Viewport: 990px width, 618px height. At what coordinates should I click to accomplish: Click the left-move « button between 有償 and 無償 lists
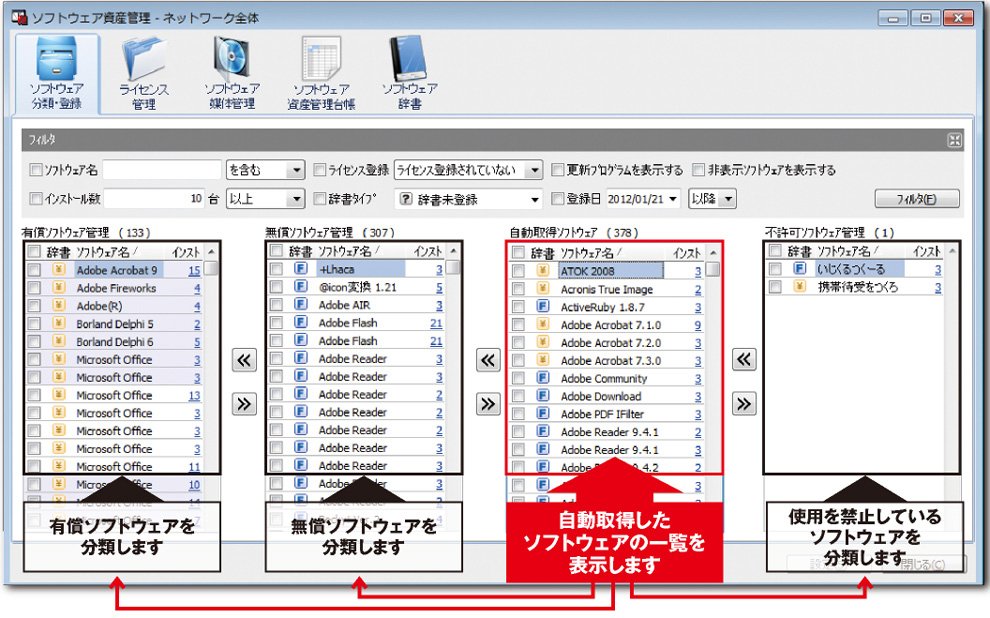(x=244, y=360)
